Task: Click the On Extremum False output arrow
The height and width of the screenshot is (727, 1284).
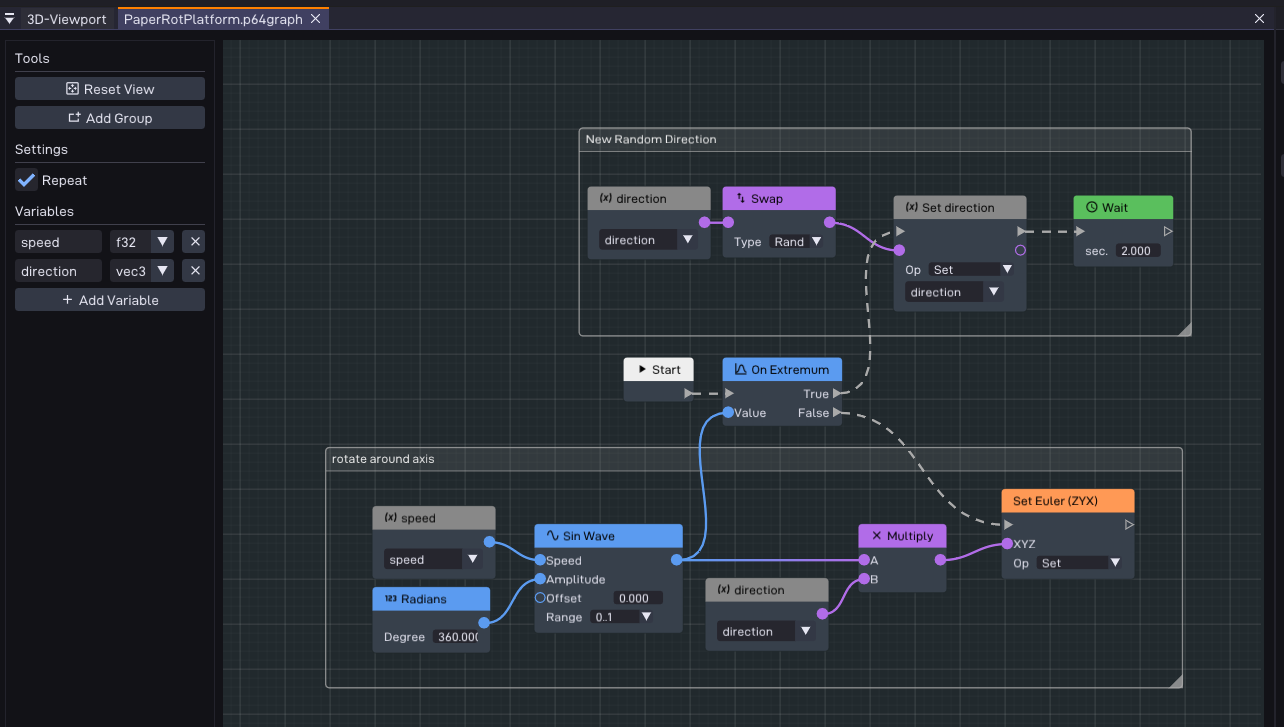Action: pyautogui.click(x=836, y=413)
